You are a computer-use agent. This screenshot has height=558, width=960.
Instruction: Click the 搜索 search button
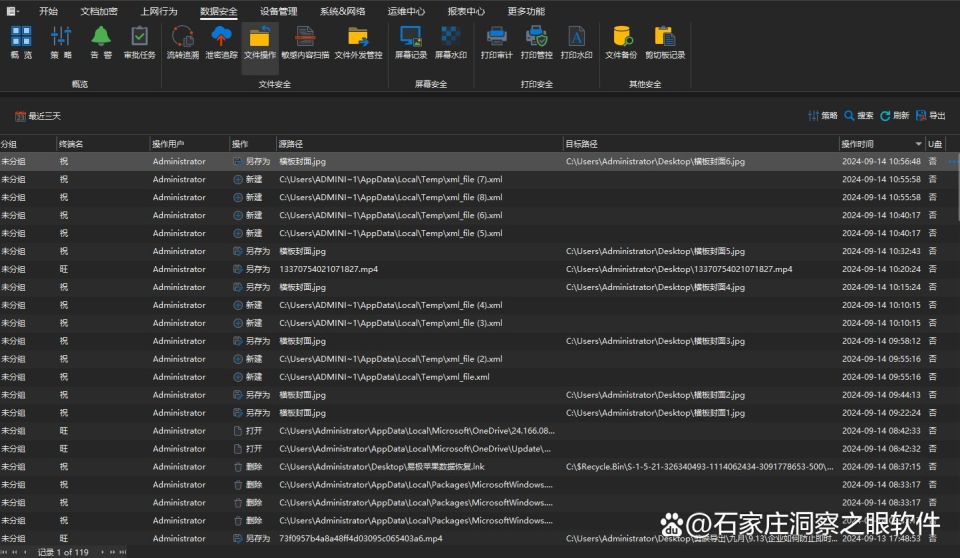click(x=858, y=115)
